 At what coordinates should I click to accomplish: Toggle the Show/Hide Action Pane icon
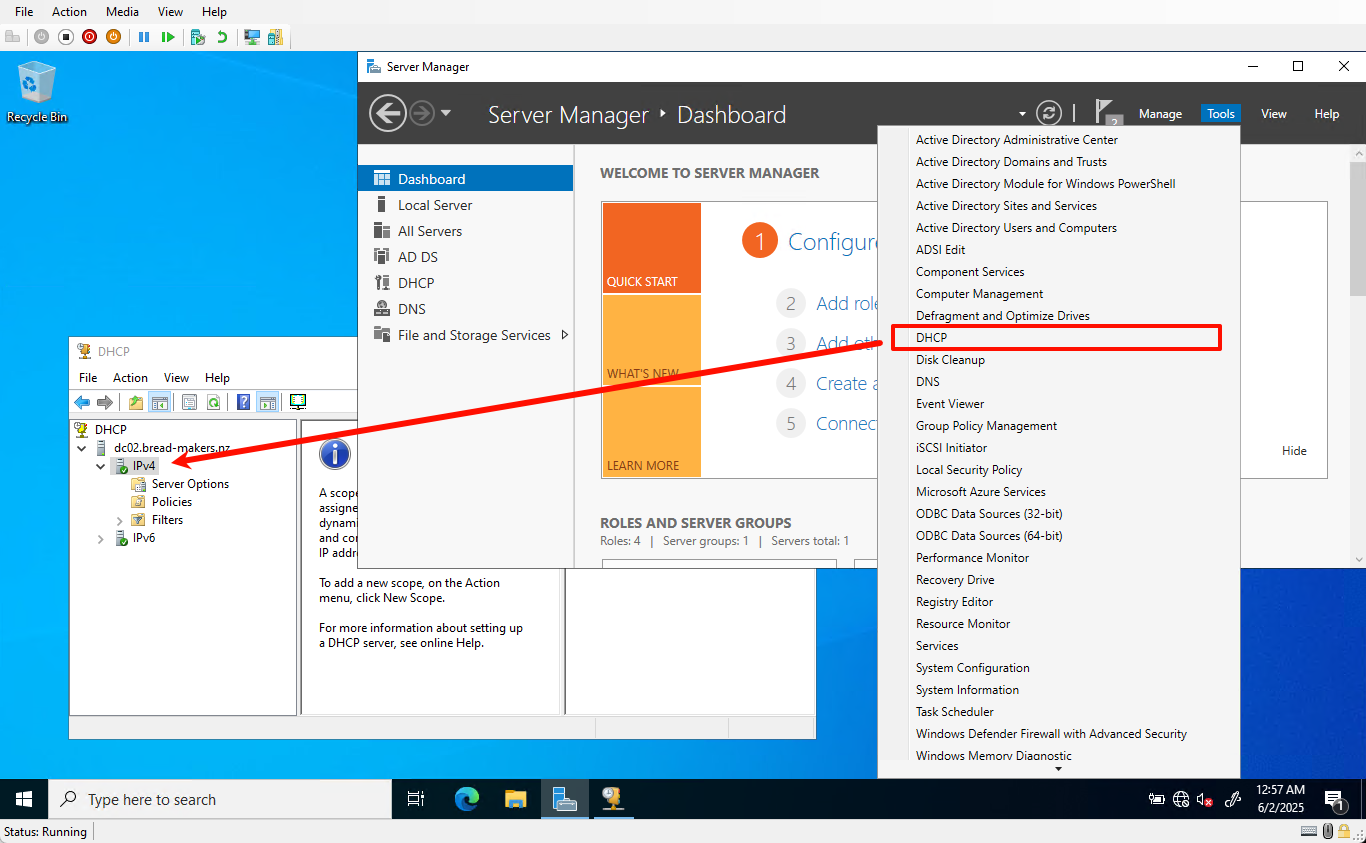tap(267, 402)
